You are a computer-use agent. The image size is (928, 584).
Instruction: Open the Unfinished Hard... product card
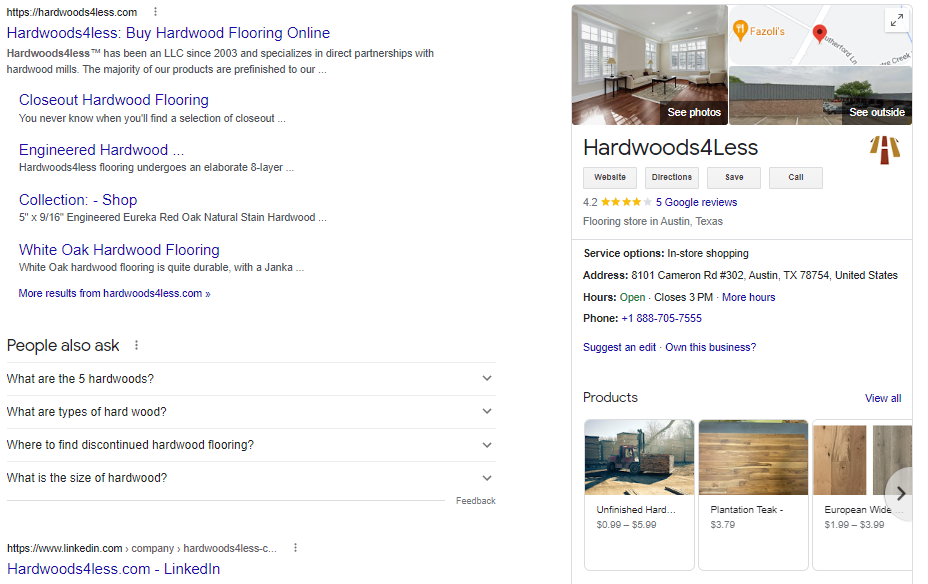click(639, 495)
